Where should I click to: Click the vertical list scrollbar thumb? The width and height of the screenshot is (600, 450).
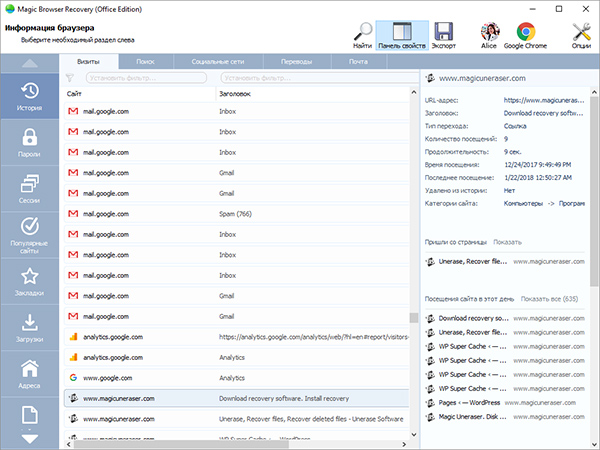coord(414,318)
